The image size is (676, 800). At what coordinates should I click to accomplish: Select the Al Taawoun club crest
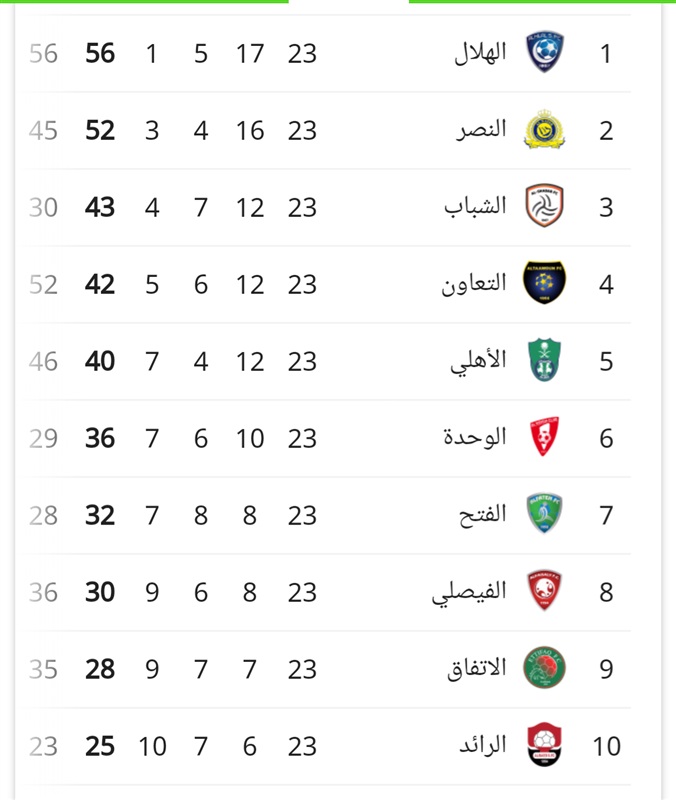(x=544, y=283)
